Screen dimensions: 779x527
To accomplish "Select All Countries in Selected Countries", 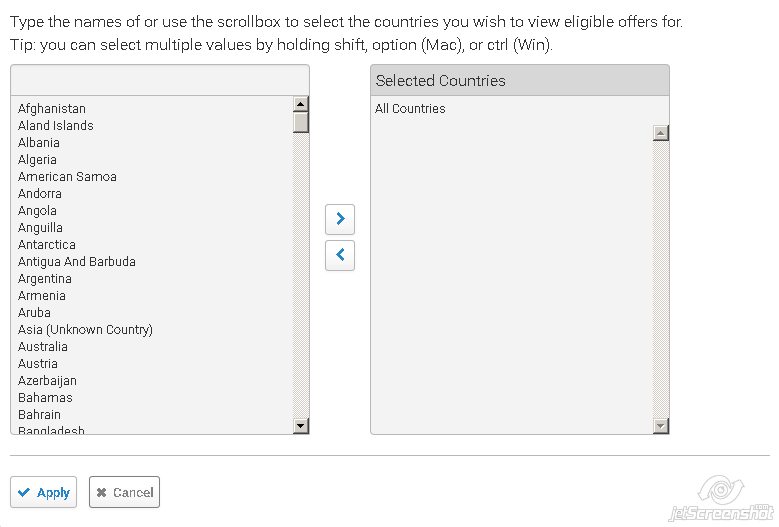I will tap(410, 109).
